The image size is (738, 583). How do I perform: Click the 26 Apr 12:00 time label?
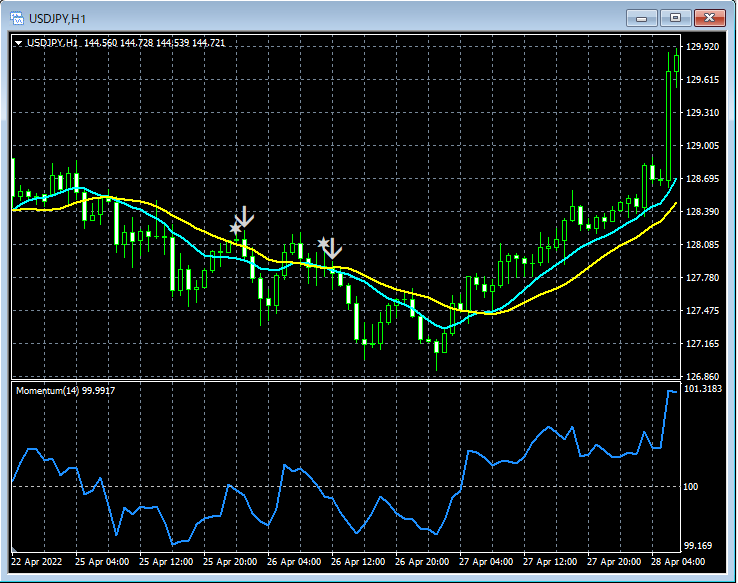pyautogui.click(x=358, y=562)
